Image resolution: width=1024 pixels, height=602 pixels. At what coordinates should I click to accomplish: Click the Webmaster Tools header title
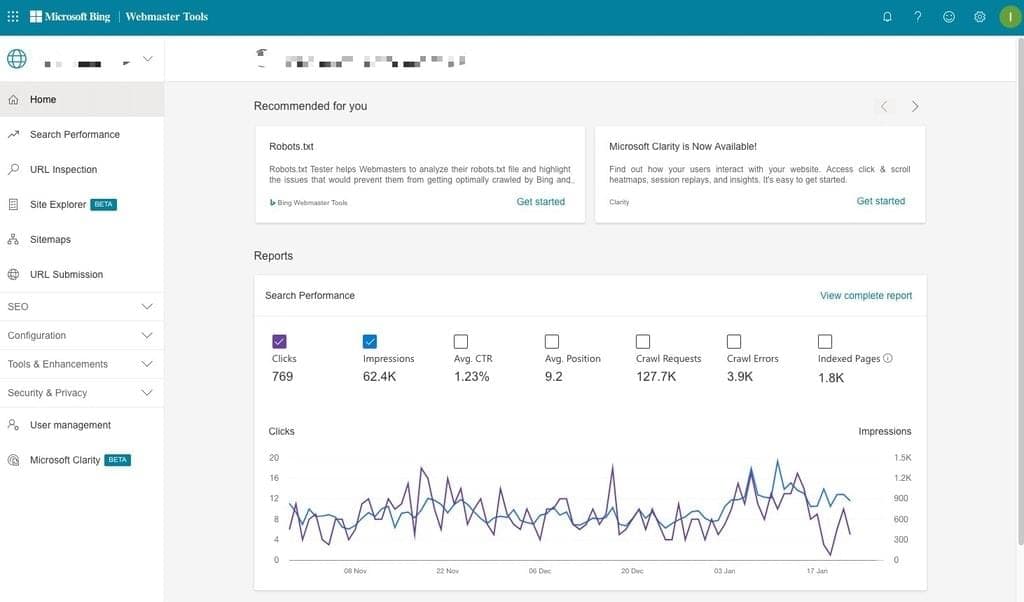(167, 16)
